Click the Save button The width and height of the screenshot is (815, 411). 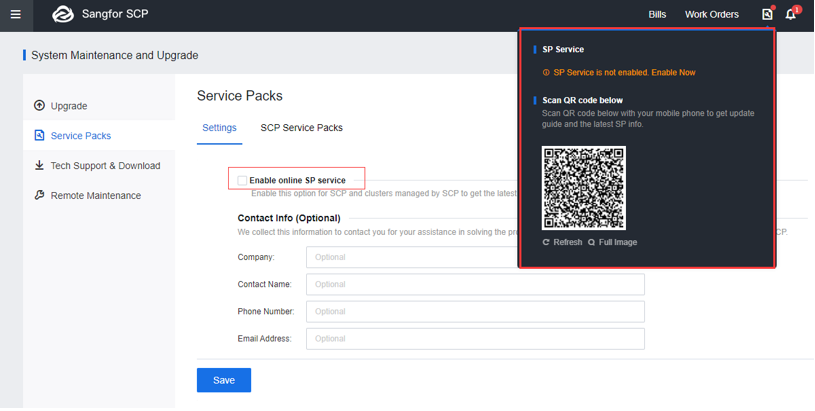click(224, 380)
